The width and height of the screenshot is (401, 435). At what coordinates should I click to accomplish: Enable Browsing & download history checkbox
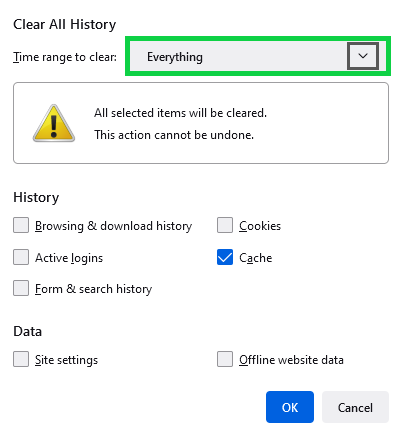(x=21, y=225)
